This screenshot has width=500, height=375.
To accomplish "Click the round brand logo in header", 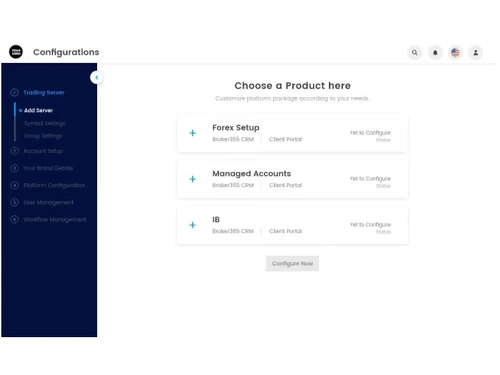I will [x=16, y=52].
